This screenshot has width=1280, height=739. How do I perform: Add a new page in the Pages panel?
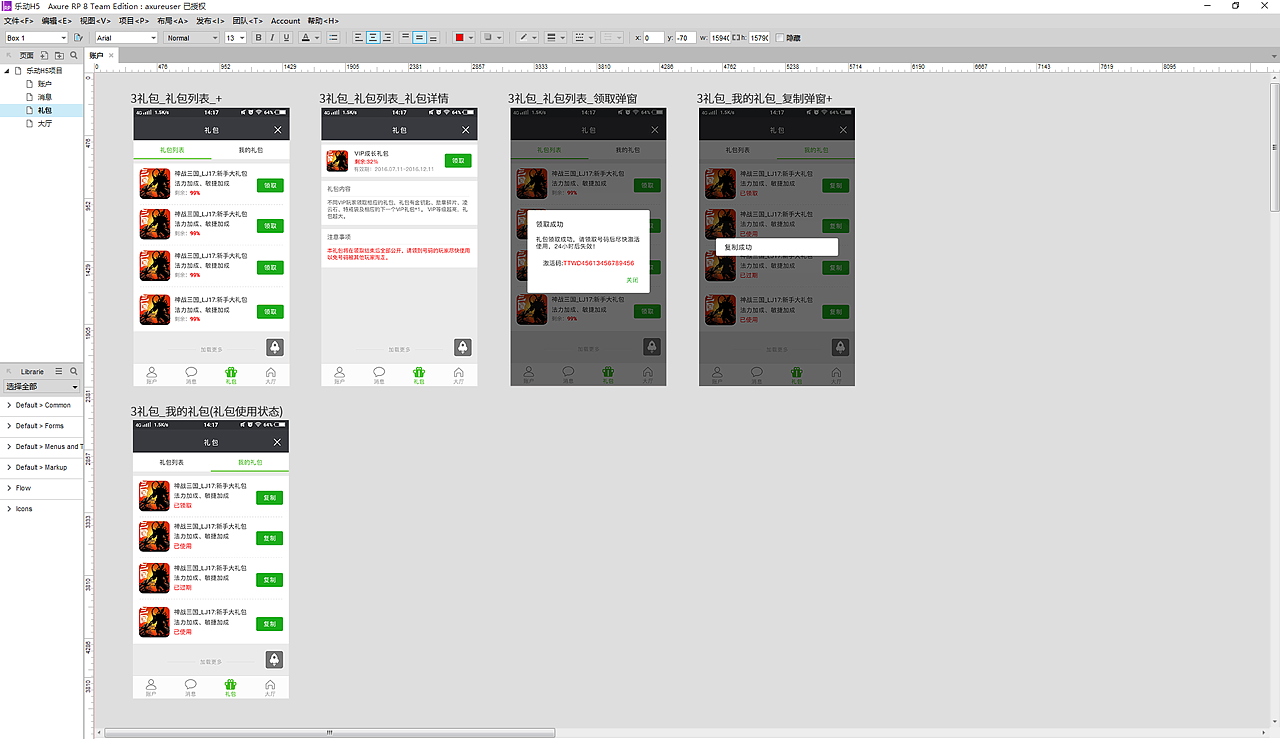[x=44, y=55]
